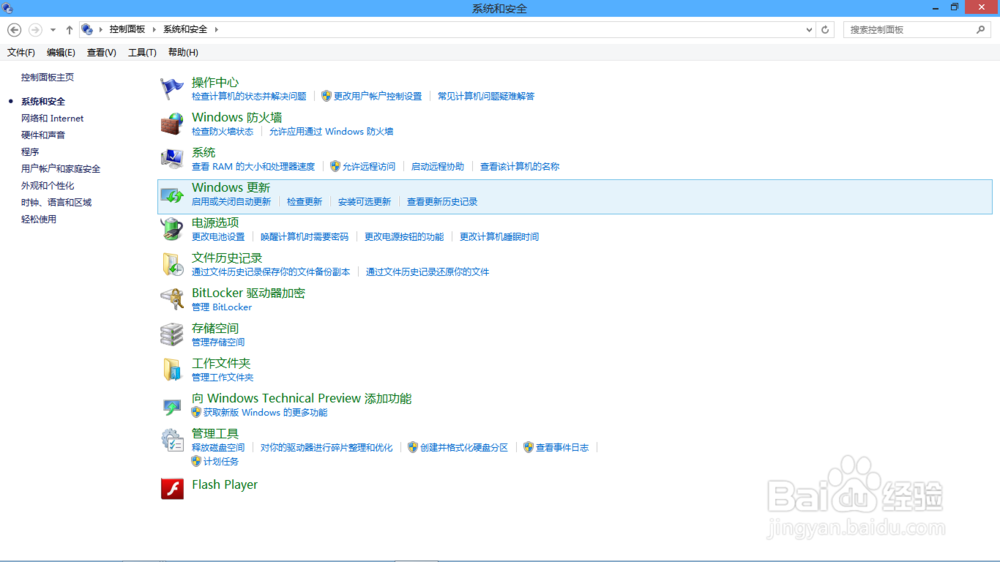Viewport: 1000px width, 562px height.
Task: Click the Windows Technical Preview 添加功能 icon
Action: pyautogui.click(x=172, y=405)
